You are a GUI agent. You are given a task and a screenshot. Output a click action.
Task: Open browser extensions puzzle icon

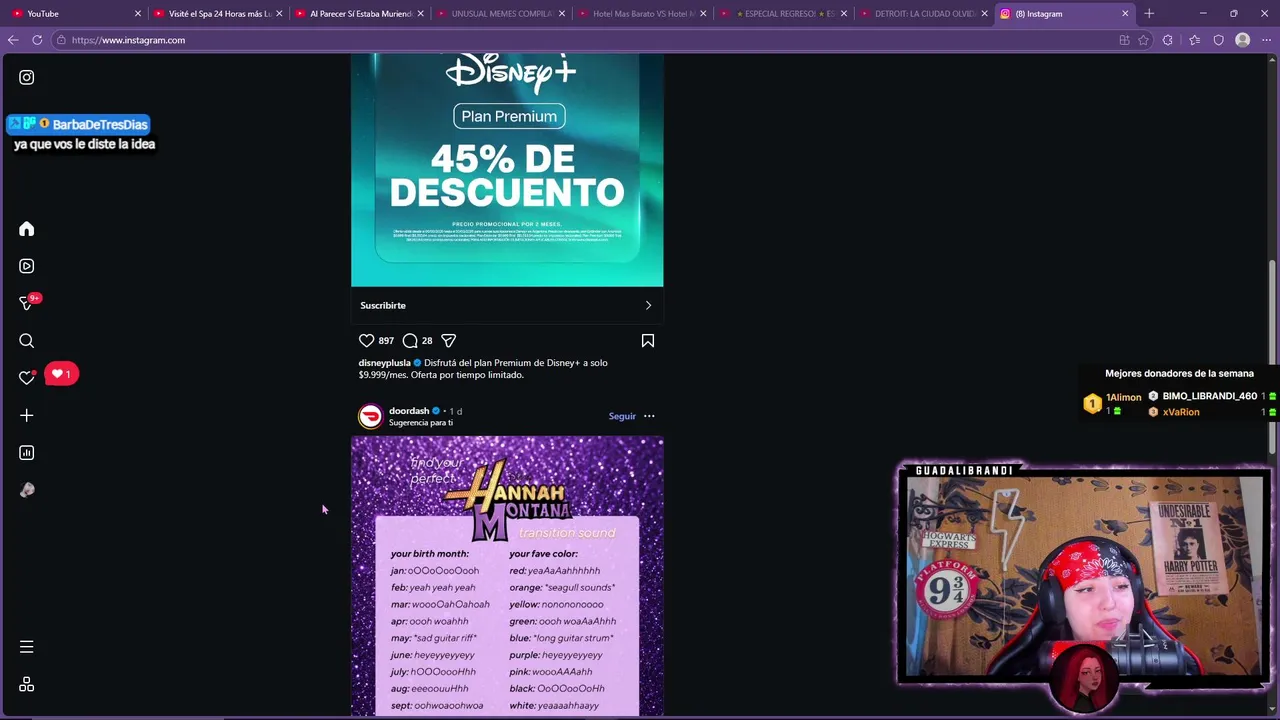point(1168,40)
